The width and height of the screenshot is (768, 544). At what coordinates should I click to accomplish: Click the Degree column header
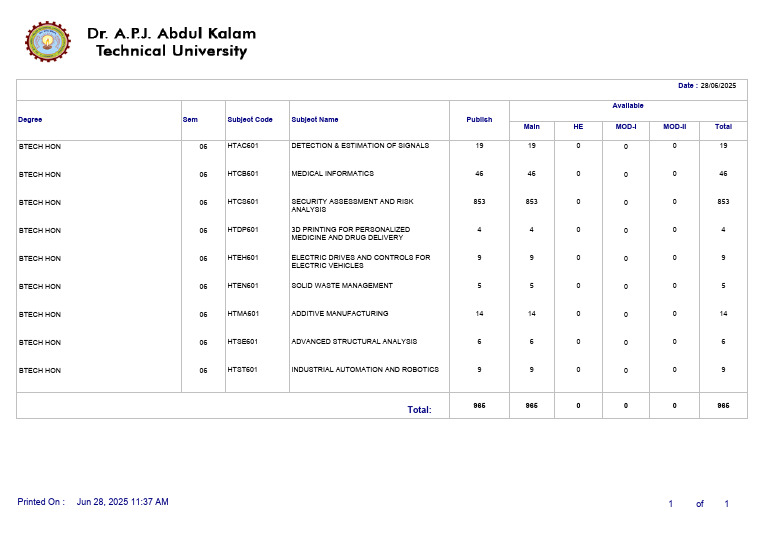(x=30, y=119)
